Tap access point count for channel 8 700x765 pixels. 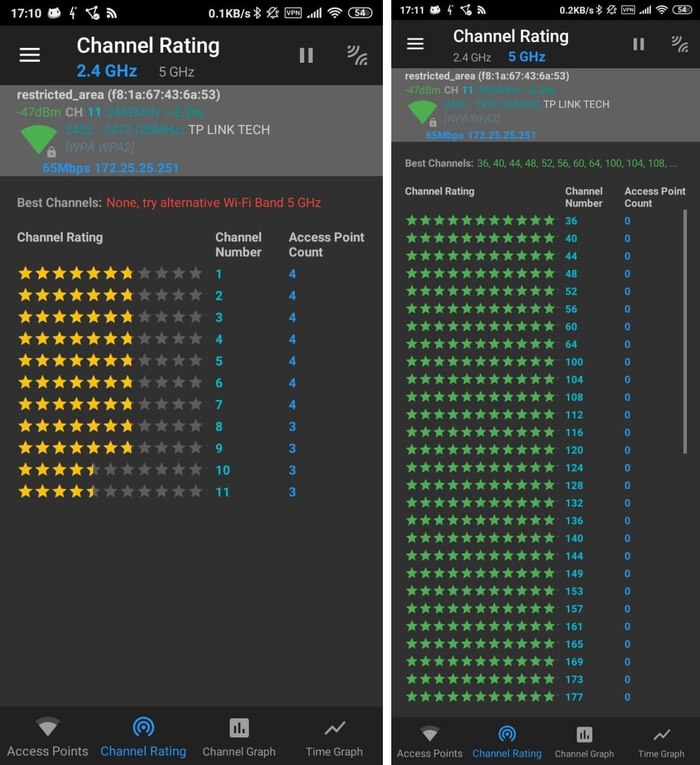tap(292, 427)
